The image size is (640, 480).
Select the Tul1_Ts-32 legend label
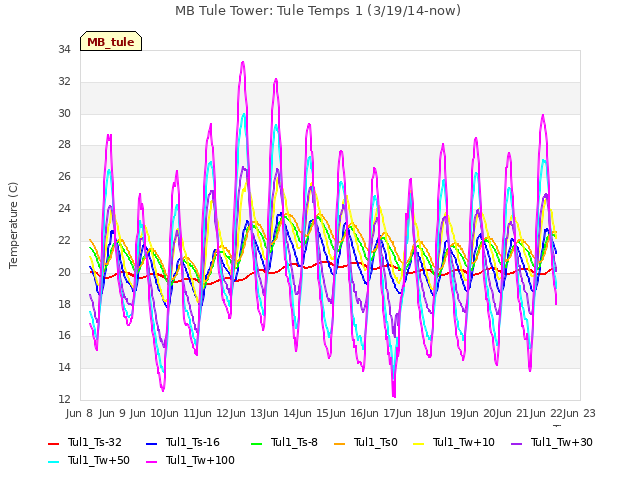tap(95, 442)
